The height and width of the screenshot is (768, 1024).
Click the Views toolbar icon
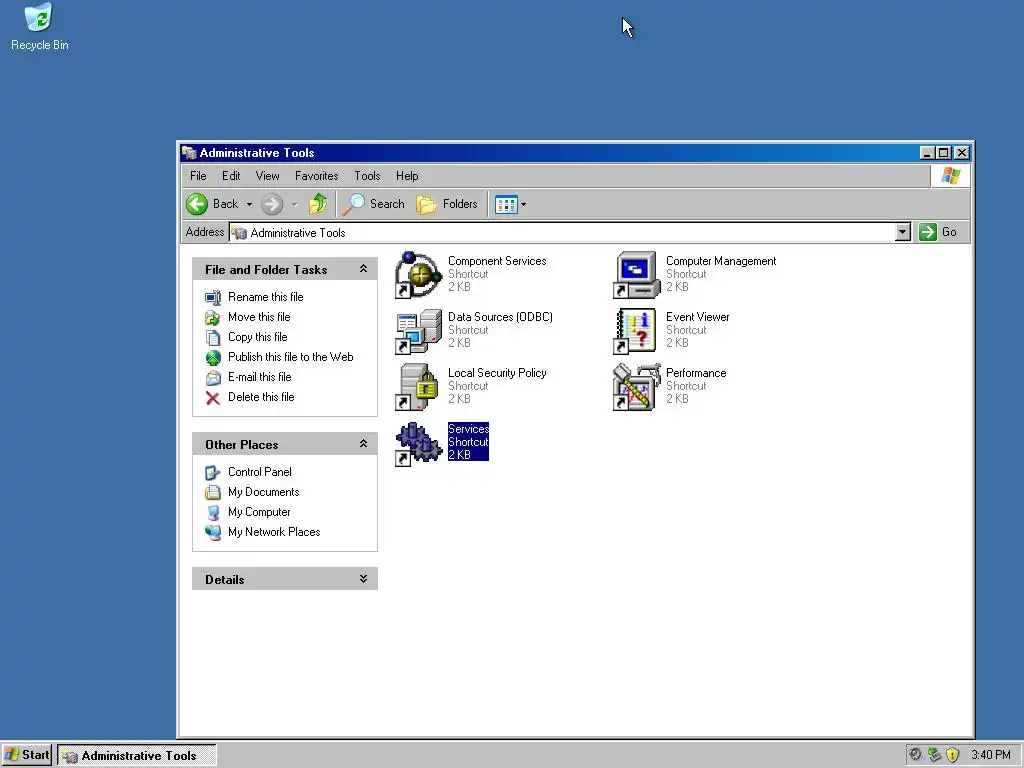(506, 204)
